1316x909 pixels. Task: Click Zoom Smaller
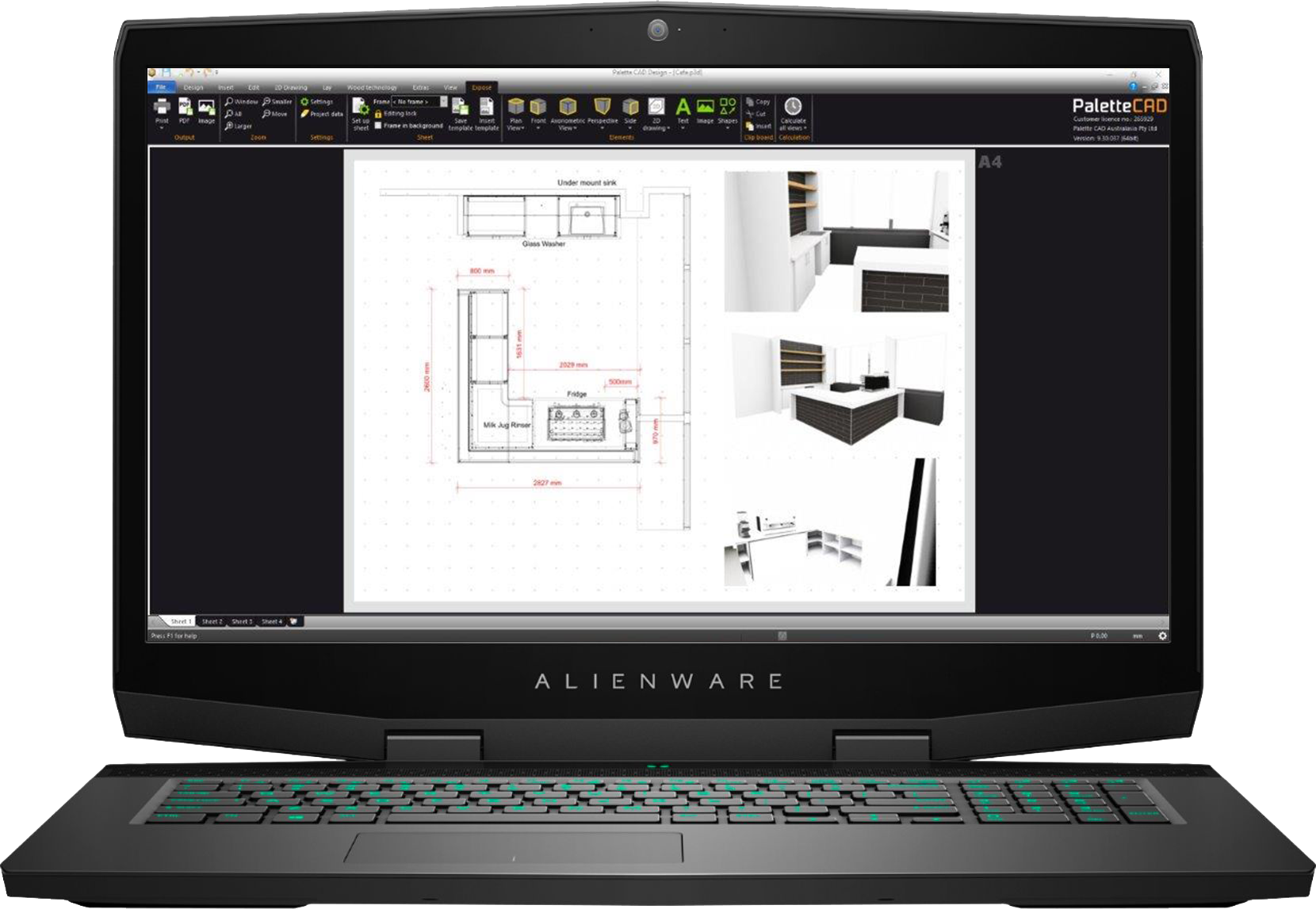pos(277,102)
